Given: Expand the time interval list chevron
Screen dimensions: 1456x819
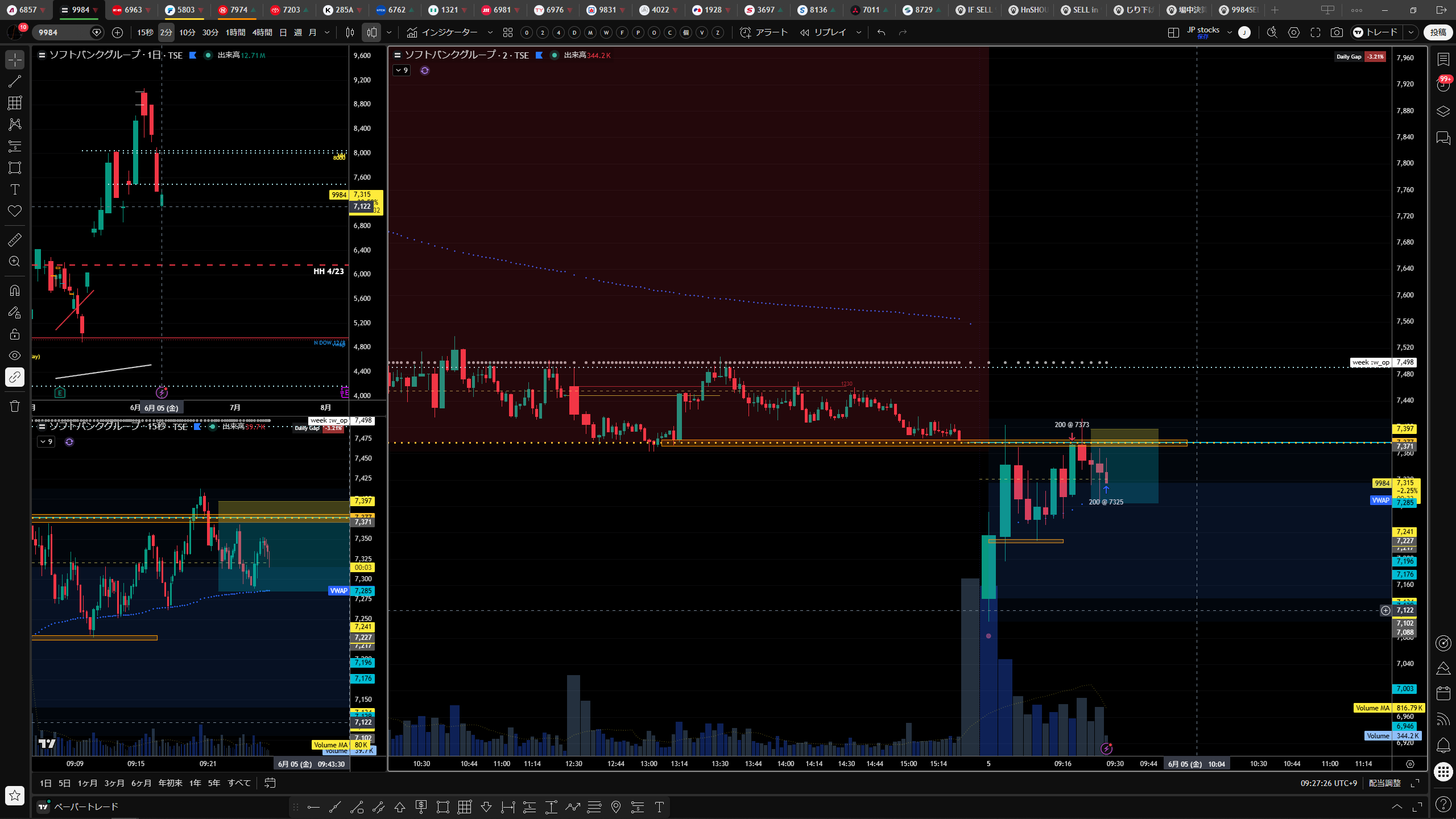Looking at the screenshot, I should 327,32.
